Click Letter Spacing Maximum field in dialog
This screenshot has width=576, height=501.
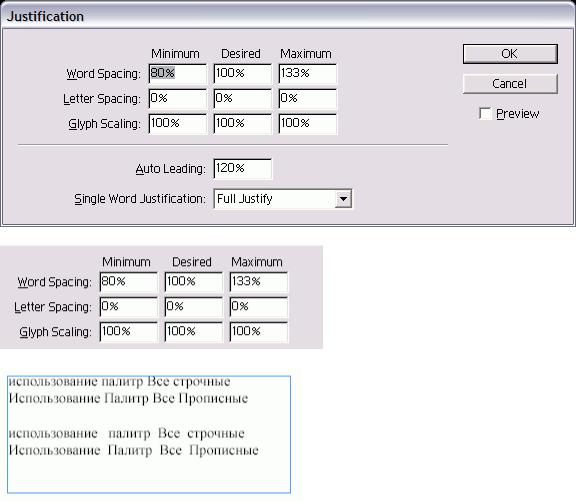pyautogui.click(x=308, y=98)
